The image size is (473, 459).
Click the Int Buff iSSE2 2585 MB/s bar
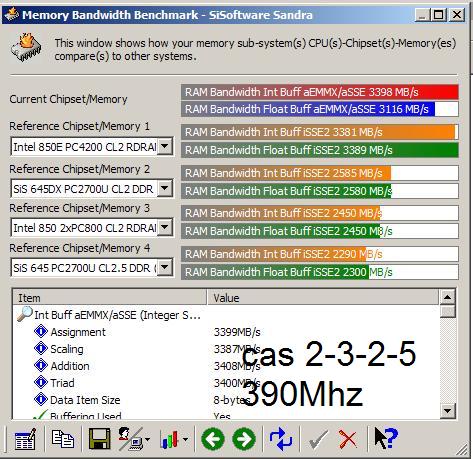tap(320, 173)
